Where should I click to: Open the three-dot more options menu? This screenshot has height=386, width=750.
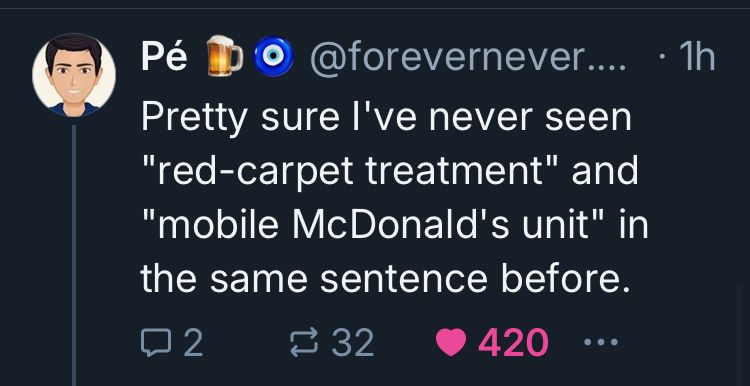(x=601, y=342)
